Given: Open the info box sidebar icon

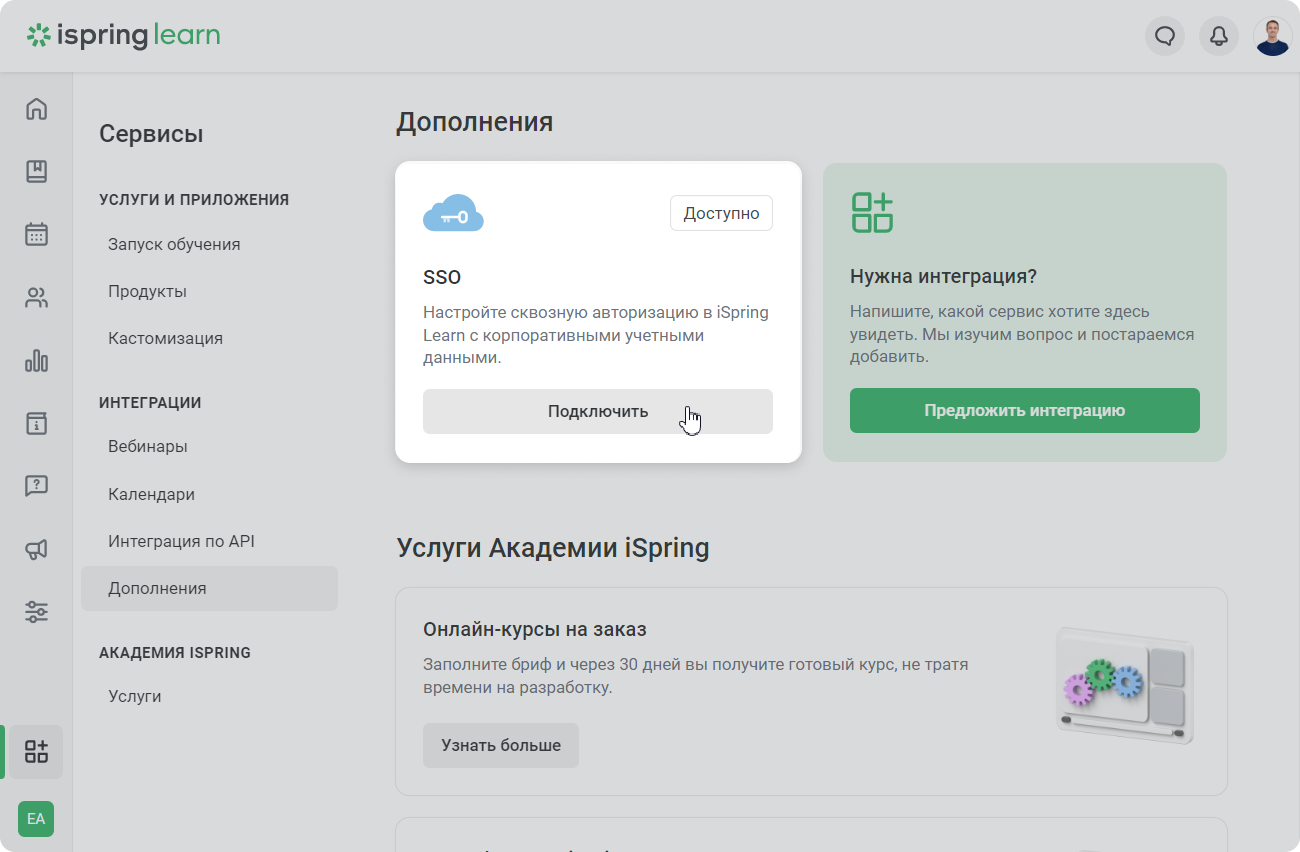Looking at the screenshot, I should click(x=37, y=423).
